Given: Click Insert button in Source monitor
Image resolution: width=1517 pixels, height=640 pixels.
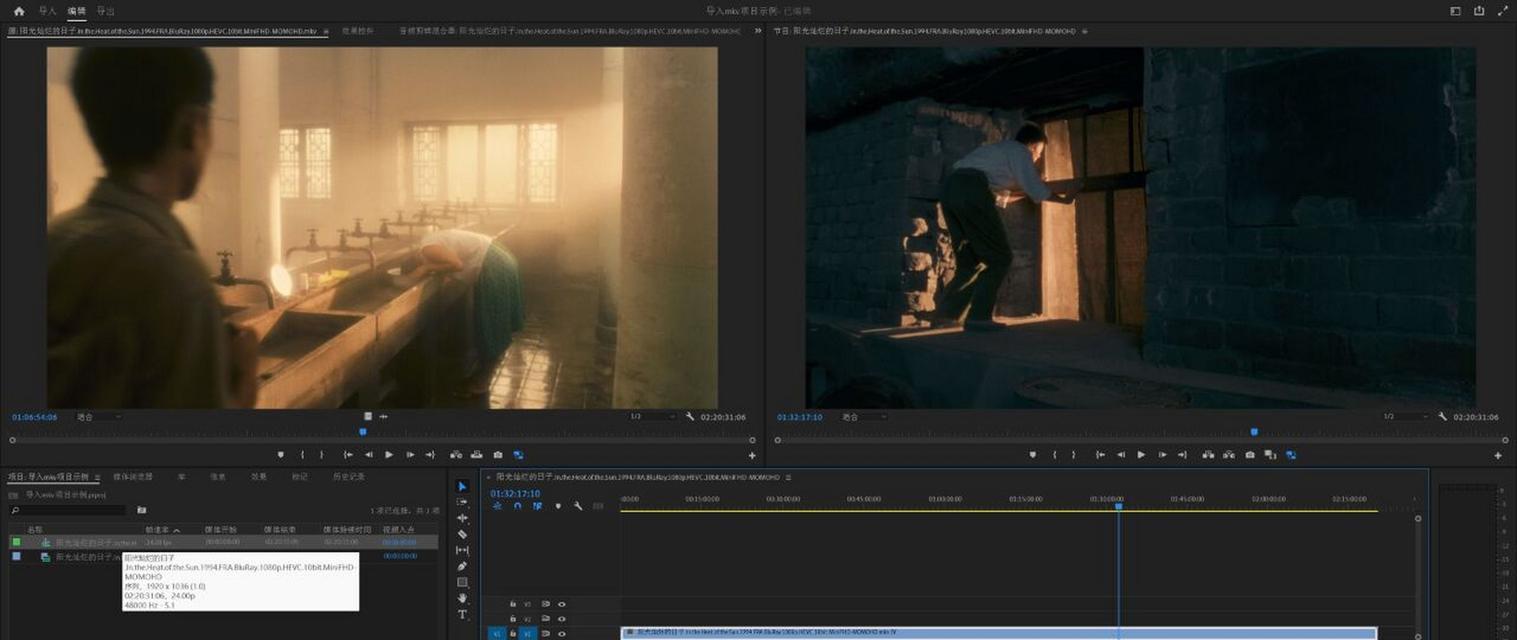Looking at the screenshot, I should (x=456, y=454).
